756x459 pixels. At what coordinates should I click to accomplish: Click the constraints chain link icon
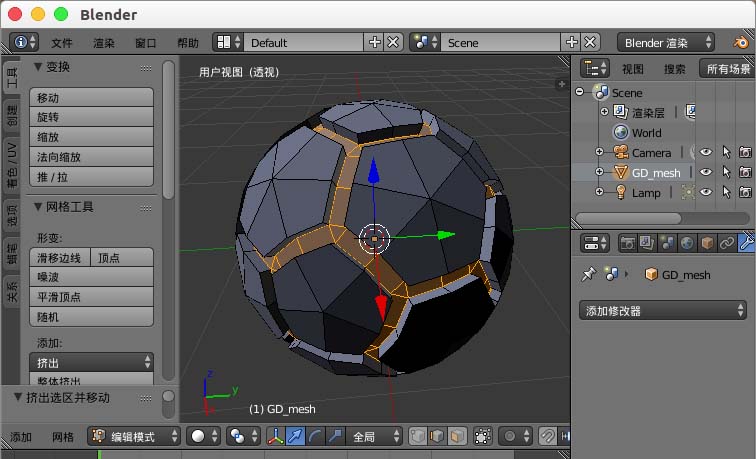point(727,243)
